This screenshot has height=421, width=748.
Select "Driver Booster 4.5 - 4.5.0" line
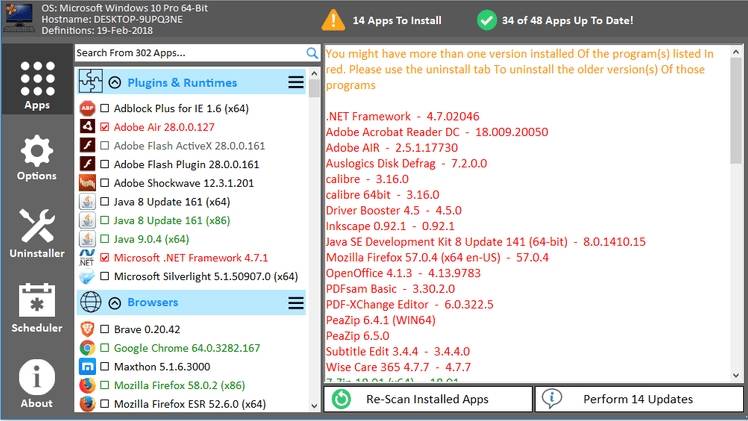(394, 211)
